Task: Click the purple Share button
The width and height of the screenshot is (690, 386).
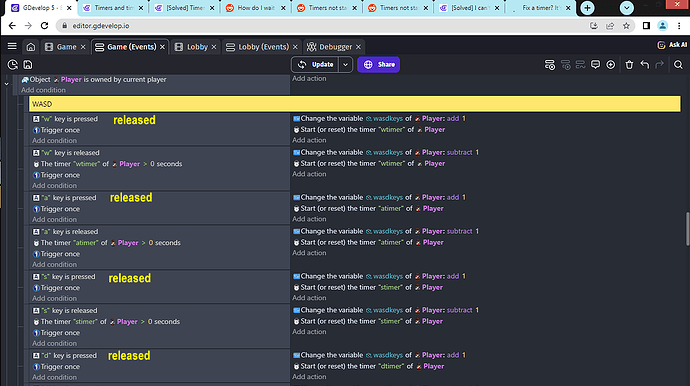Action: coord(378,65)
